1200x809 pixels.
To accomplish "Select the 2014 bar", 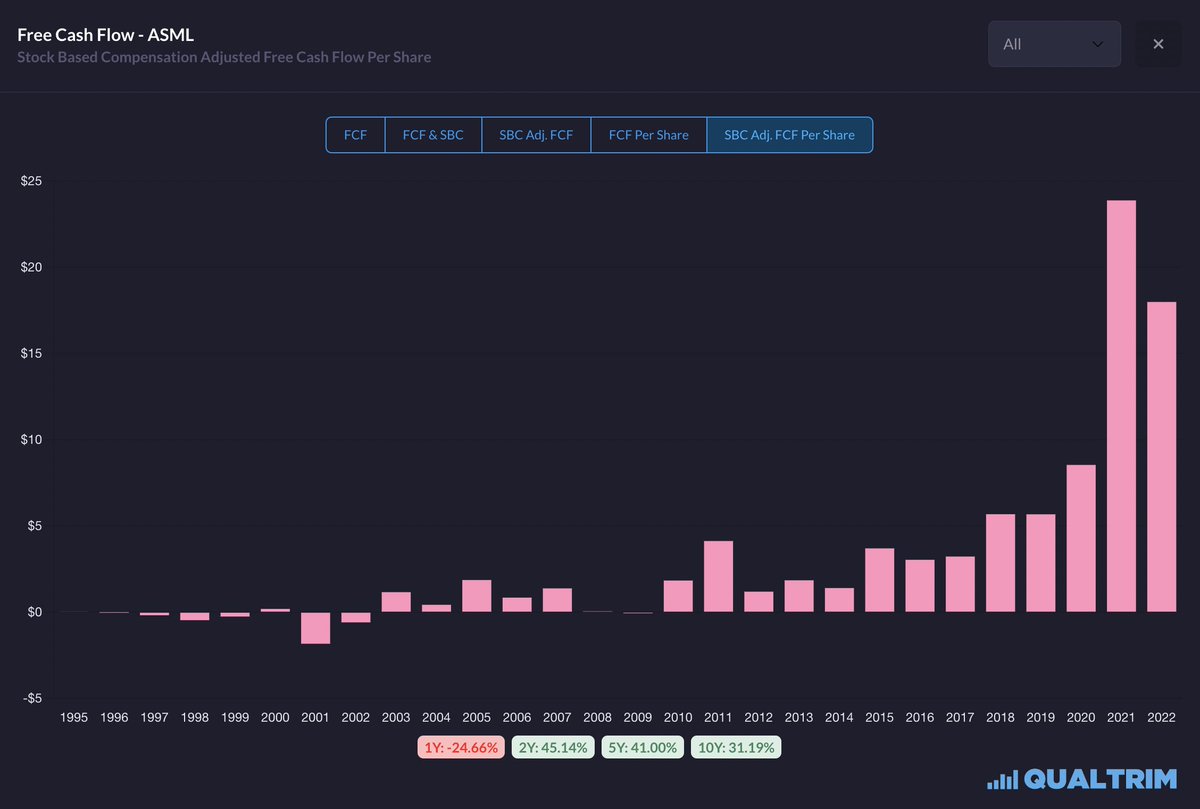I will coord(839,600).
